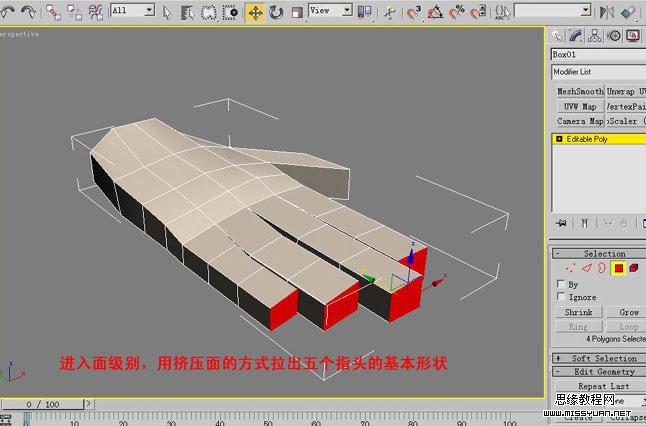Toggle the Percent Snap icon
The width and height of the screenshot is (646, 426).
(x=456, y=12)
